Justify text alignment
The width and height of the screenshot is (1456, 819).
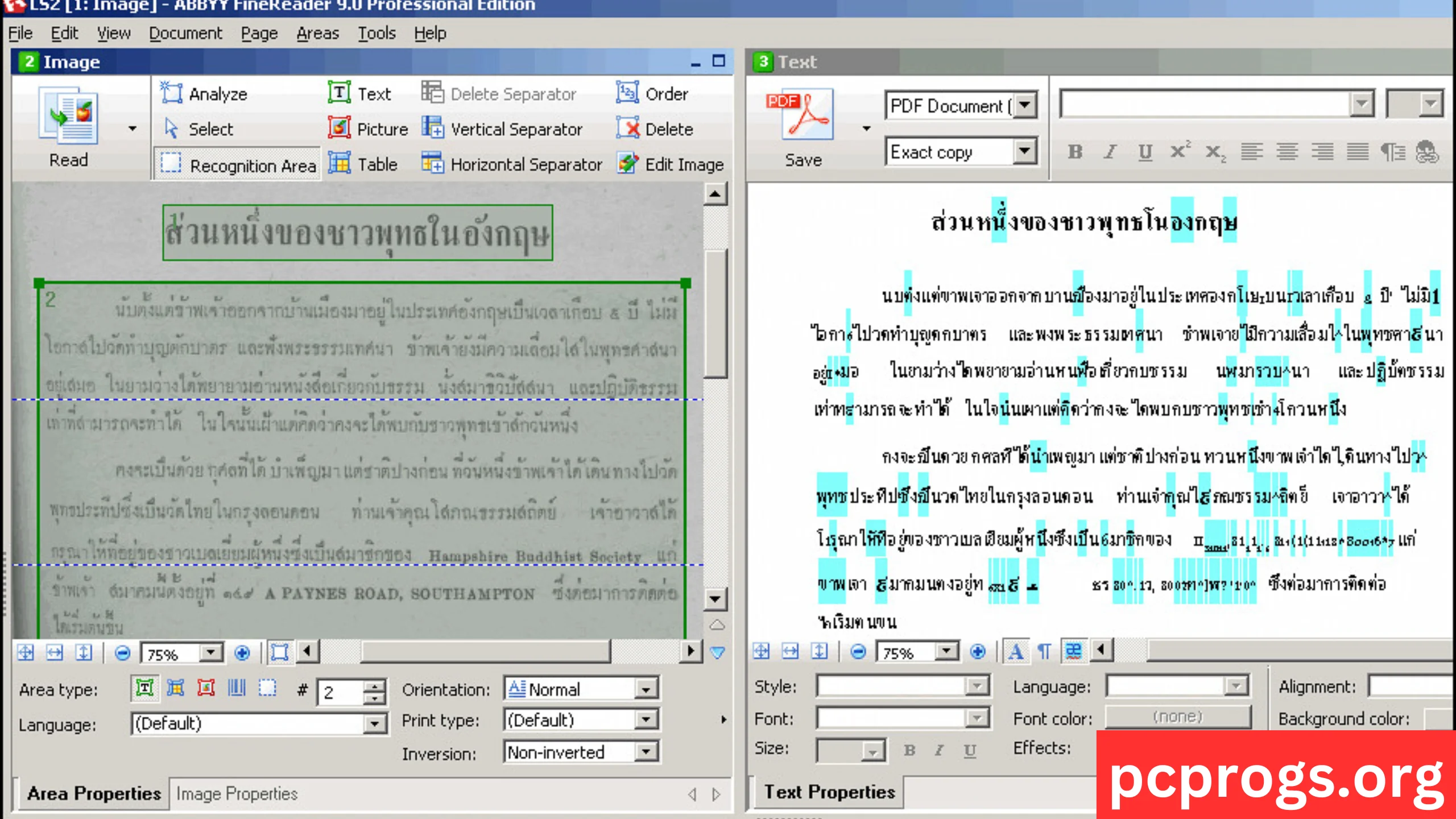click(1357, 152)
